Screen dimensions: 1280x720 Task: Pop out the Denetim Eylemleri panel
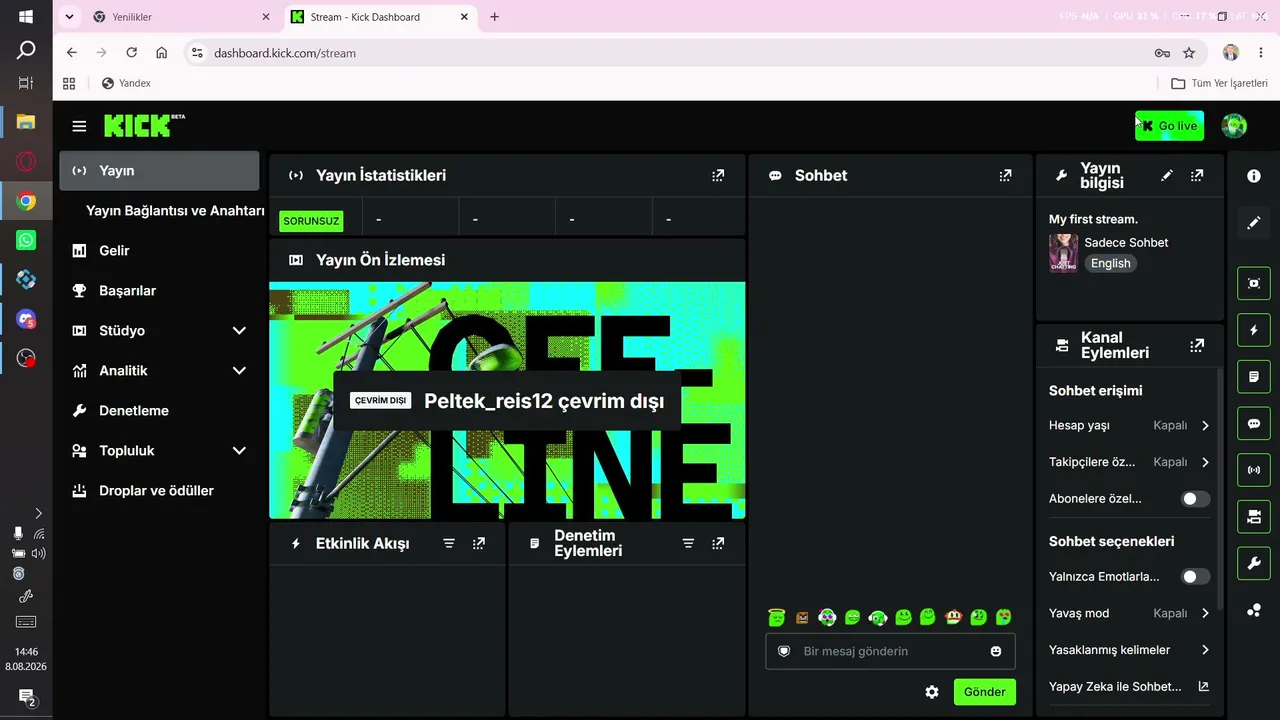click(x=718, y=543)
